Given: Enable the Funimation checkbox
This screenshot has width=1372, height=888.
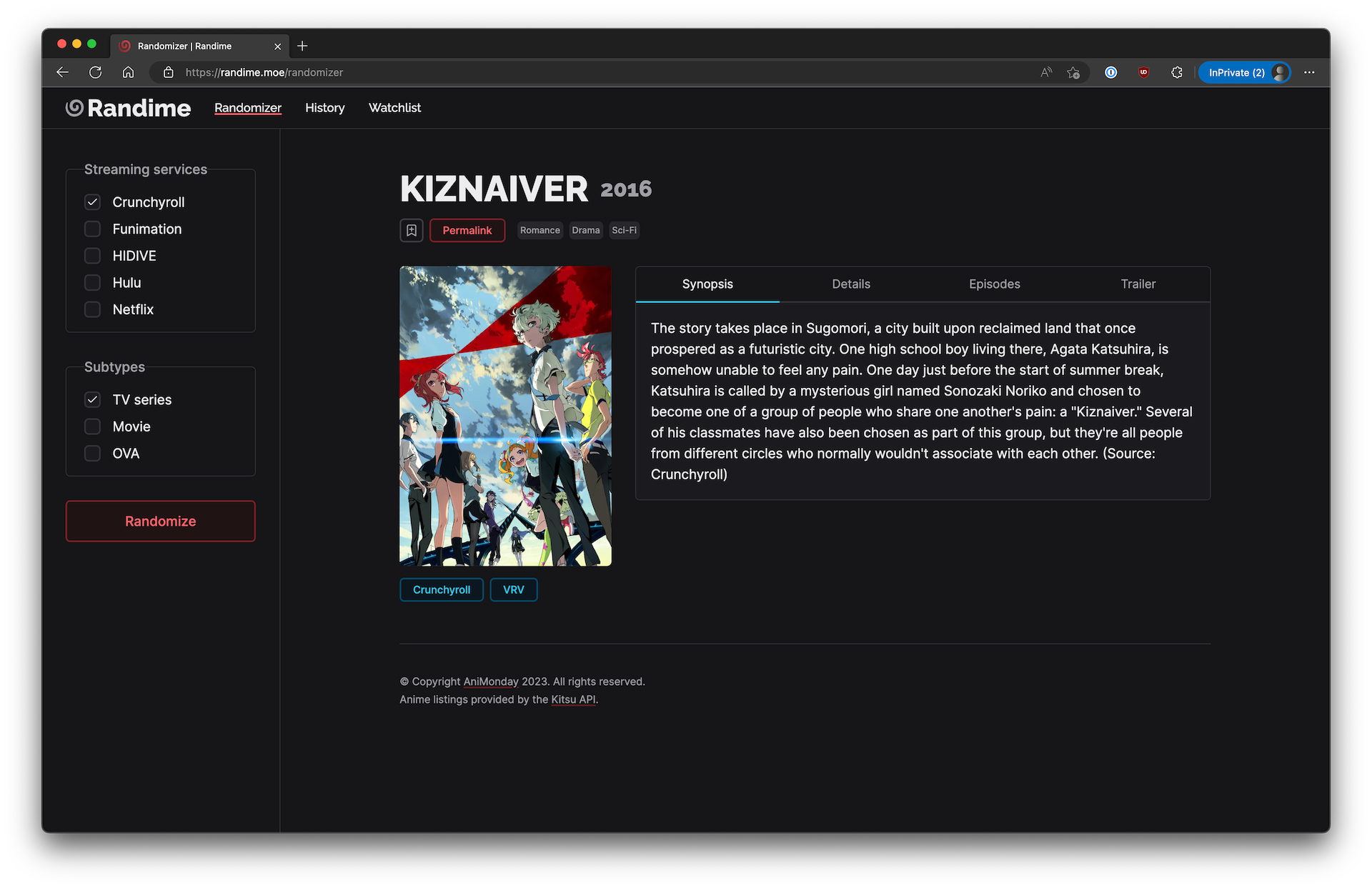Looking at the screenshot, I should 92,229.
